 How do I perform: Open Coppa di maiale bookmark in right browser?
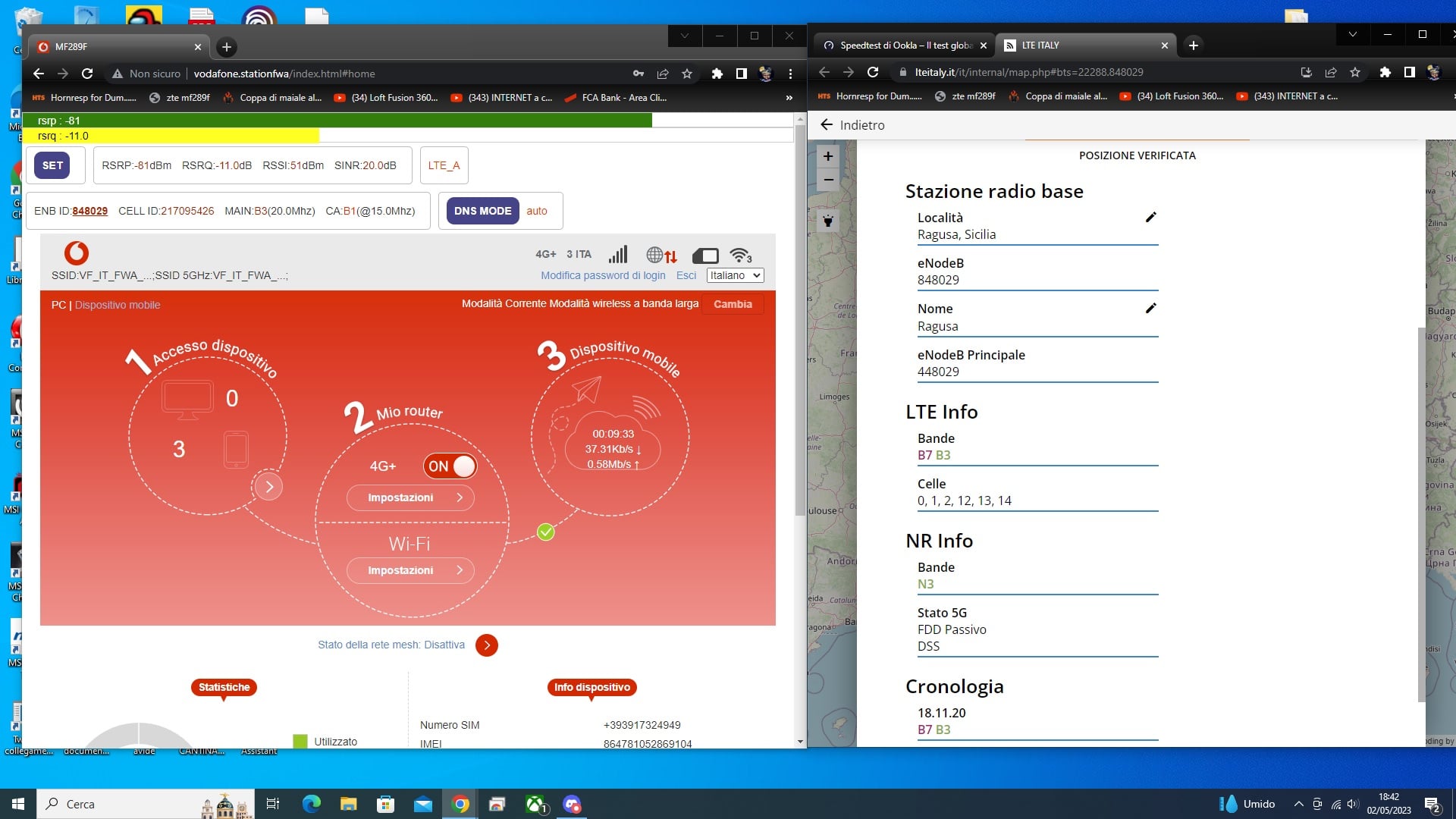[1058, 96]
